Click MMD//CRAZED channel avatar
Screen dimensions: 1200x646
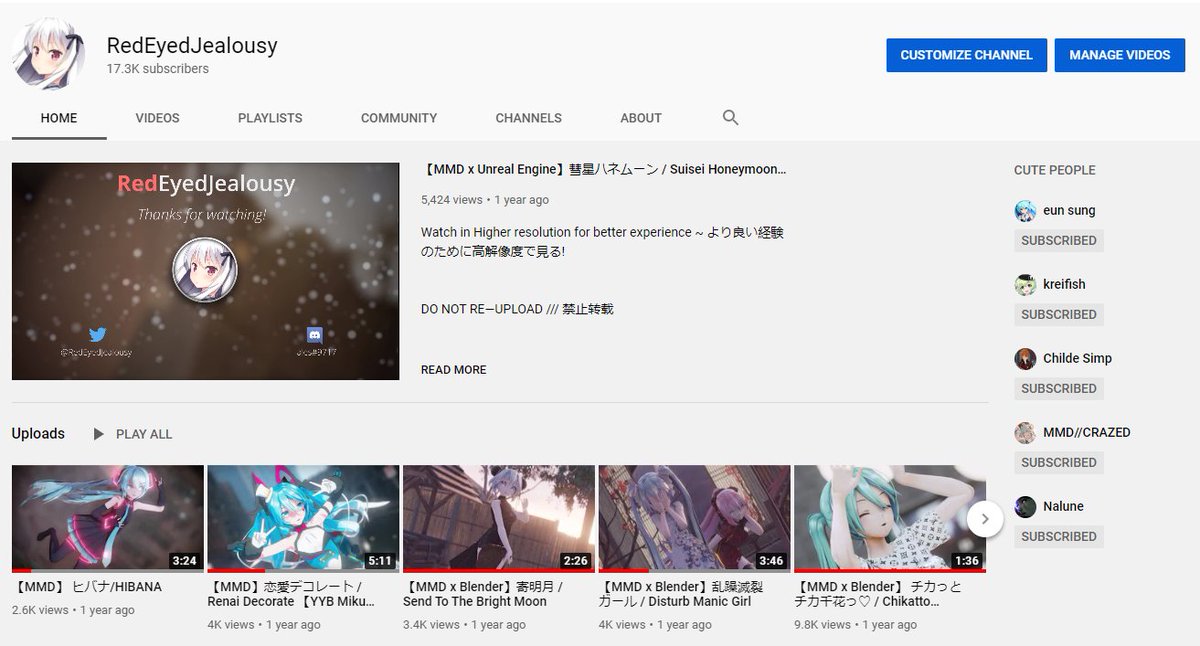click(1025, 433)
